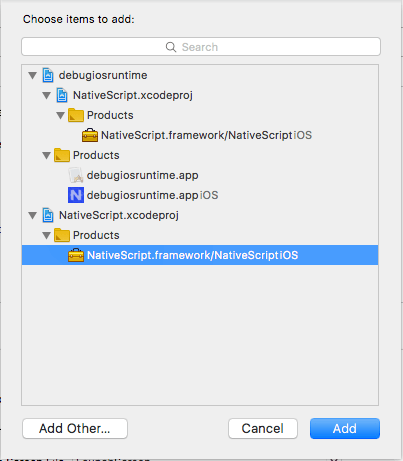
Task: Click the Cancel button
Action: (263, 428)
